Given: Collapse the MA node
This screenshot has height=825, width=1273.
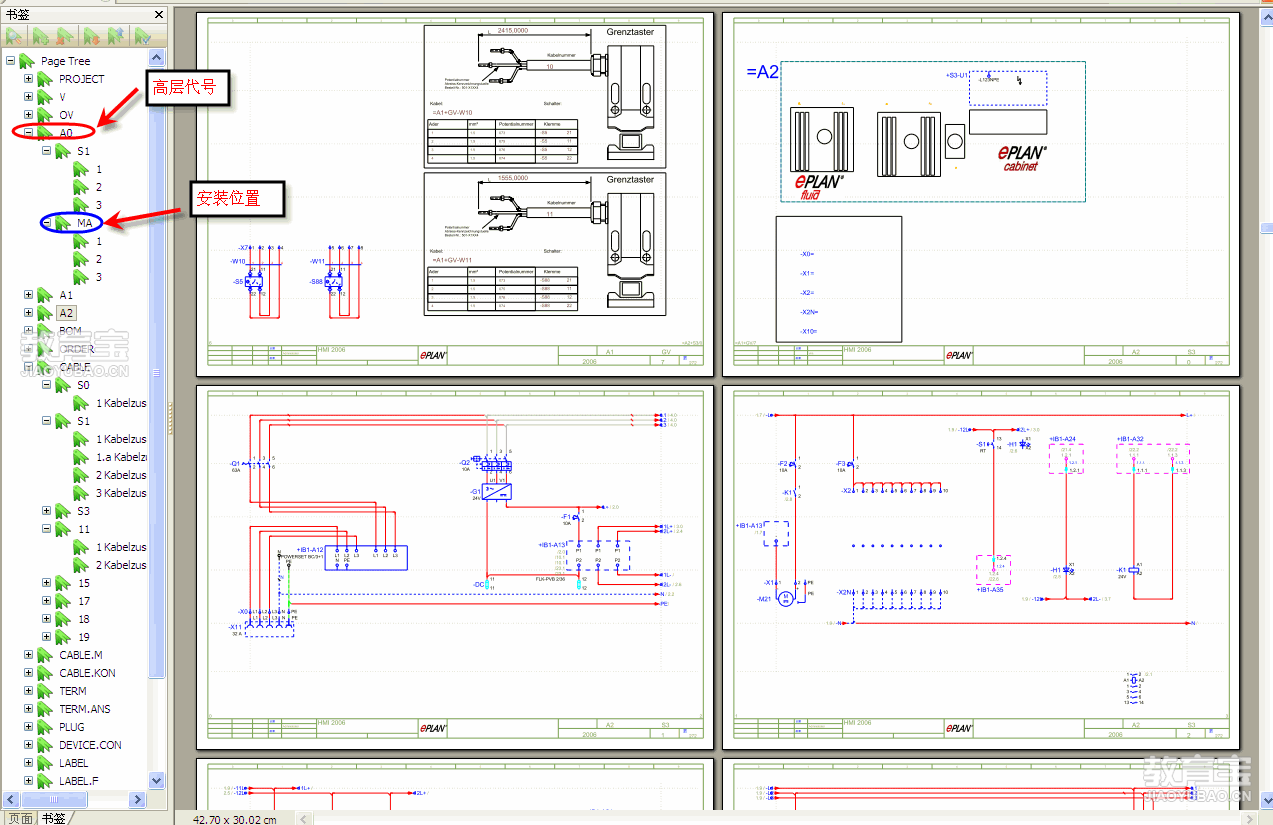Looking at the screenshot, I should (x=46, y=223).
